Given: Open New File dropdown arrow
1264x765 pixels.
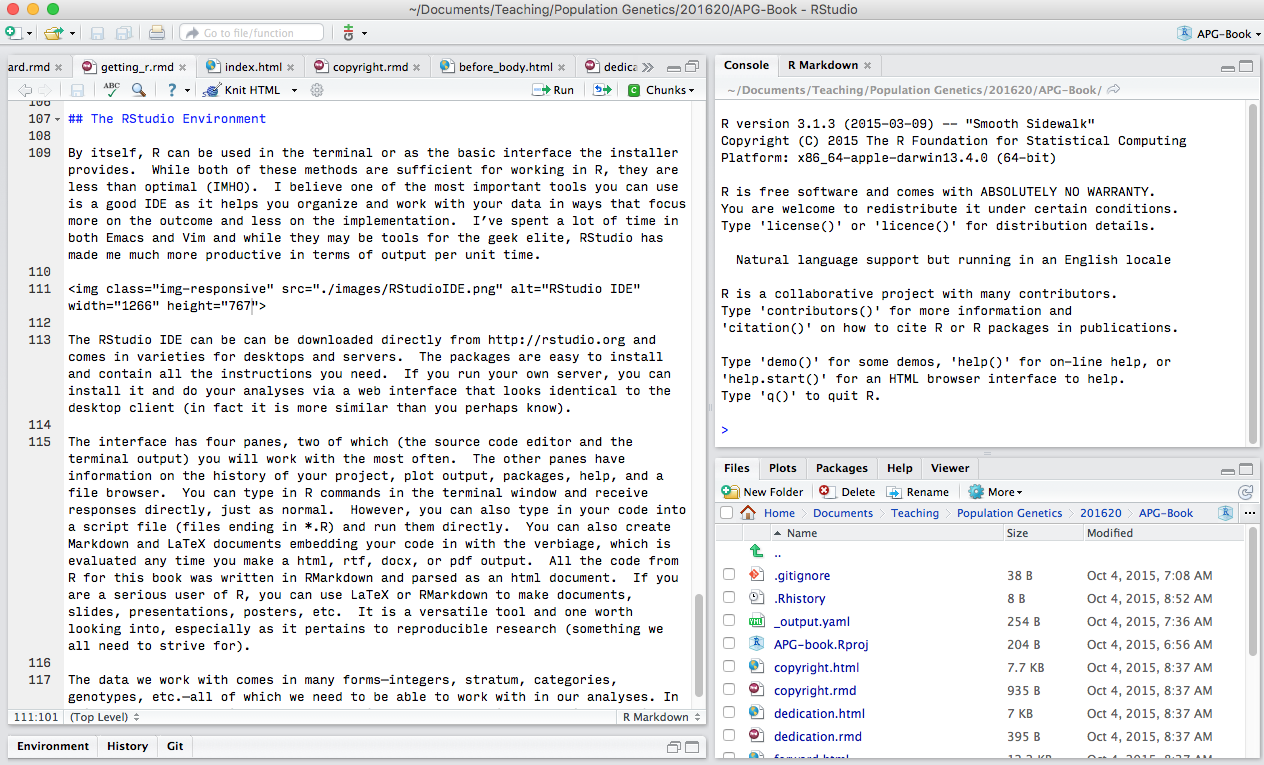Looking at the screenshot, I should point(29,33).
